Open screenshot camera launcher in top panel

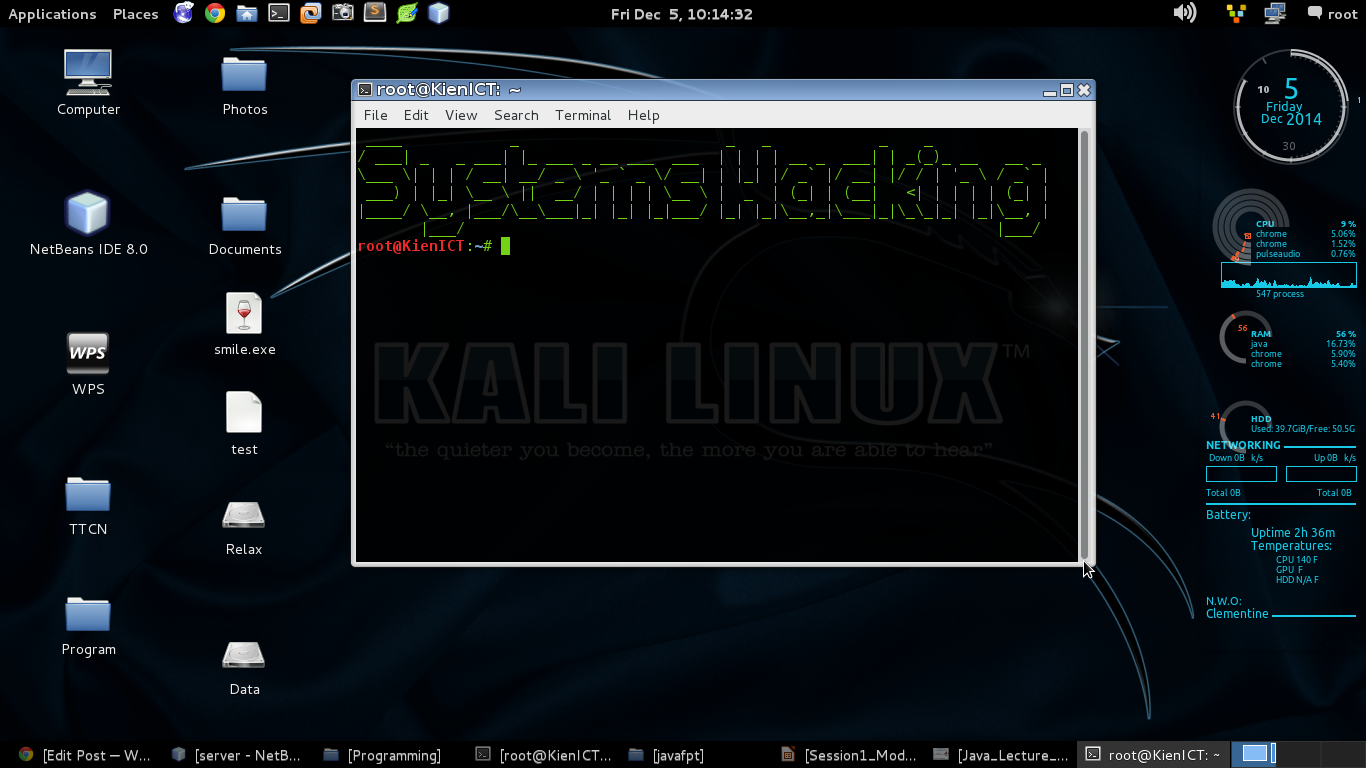tap(343, 13)
